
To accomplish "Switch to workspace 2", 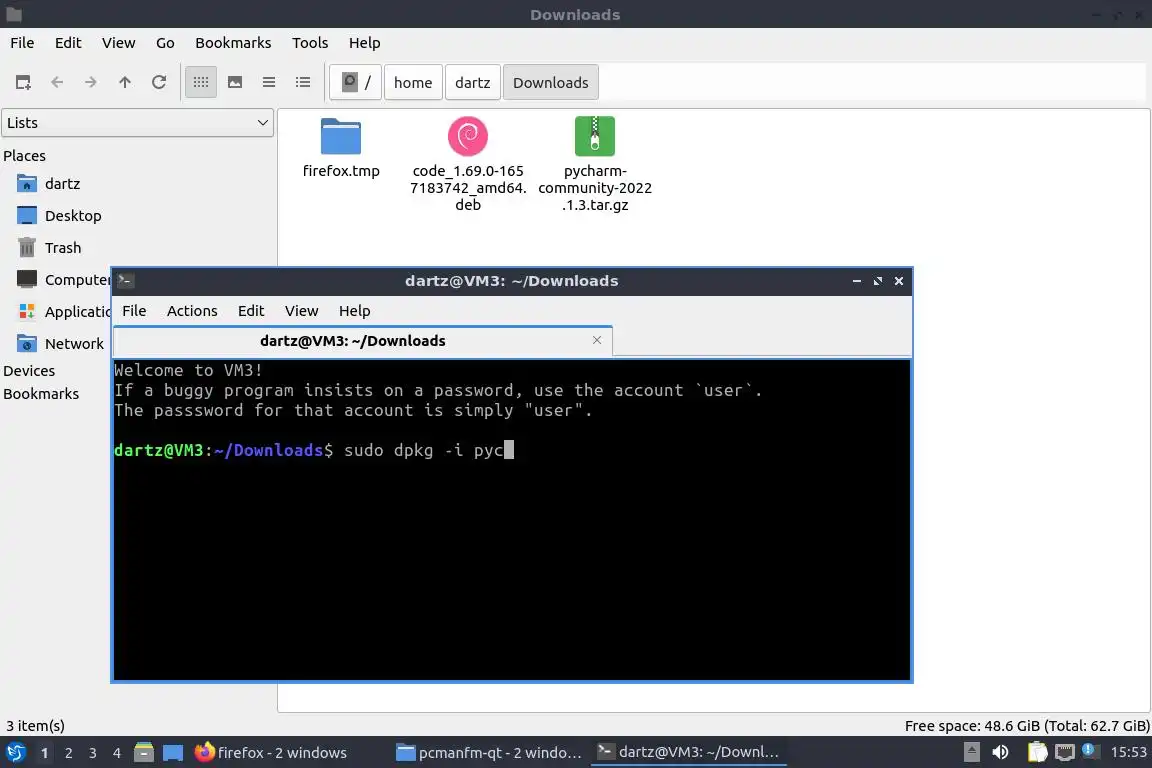I will [68, 753].
